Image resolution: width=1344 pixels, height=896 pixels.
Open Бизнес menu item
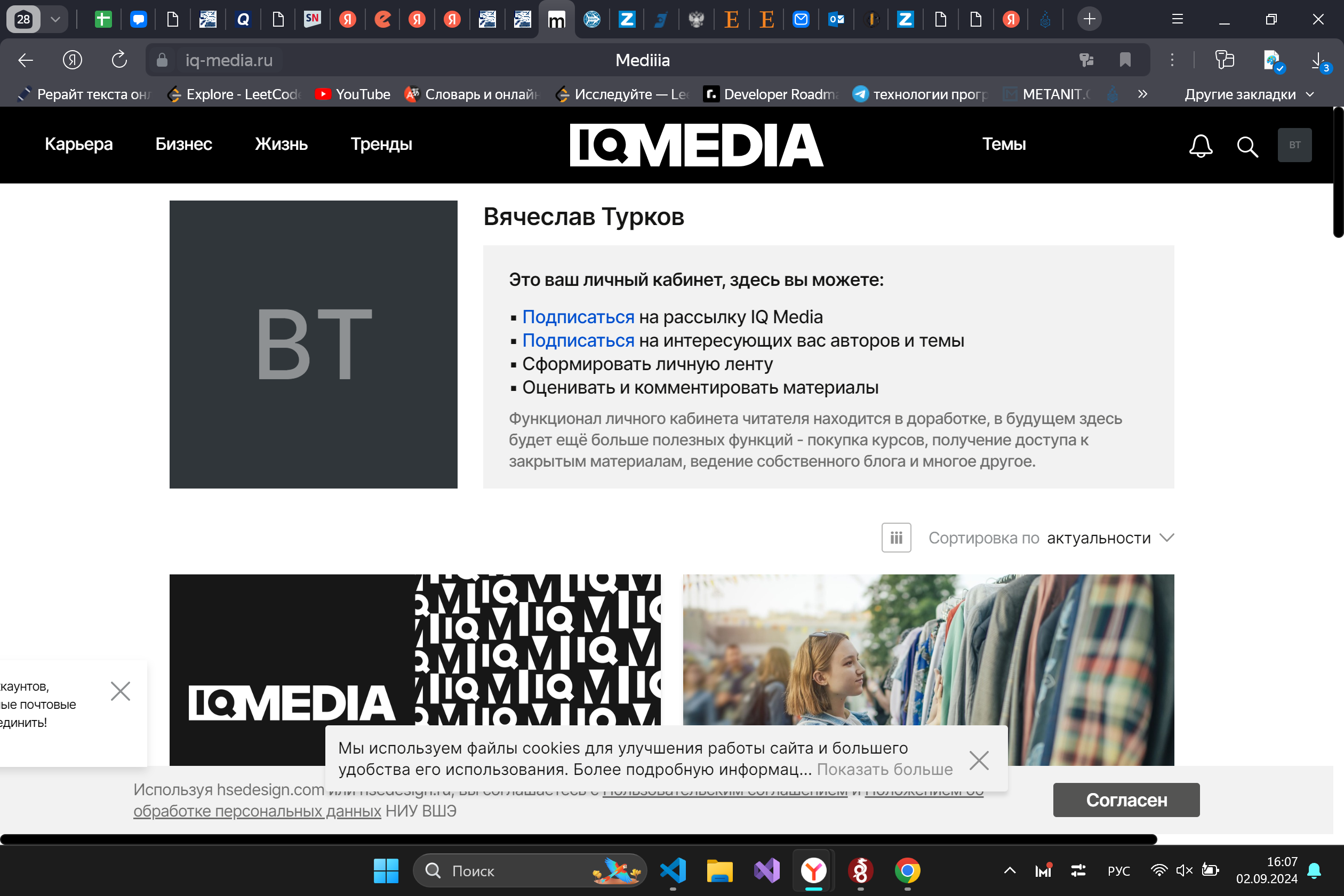click(183, 144)
